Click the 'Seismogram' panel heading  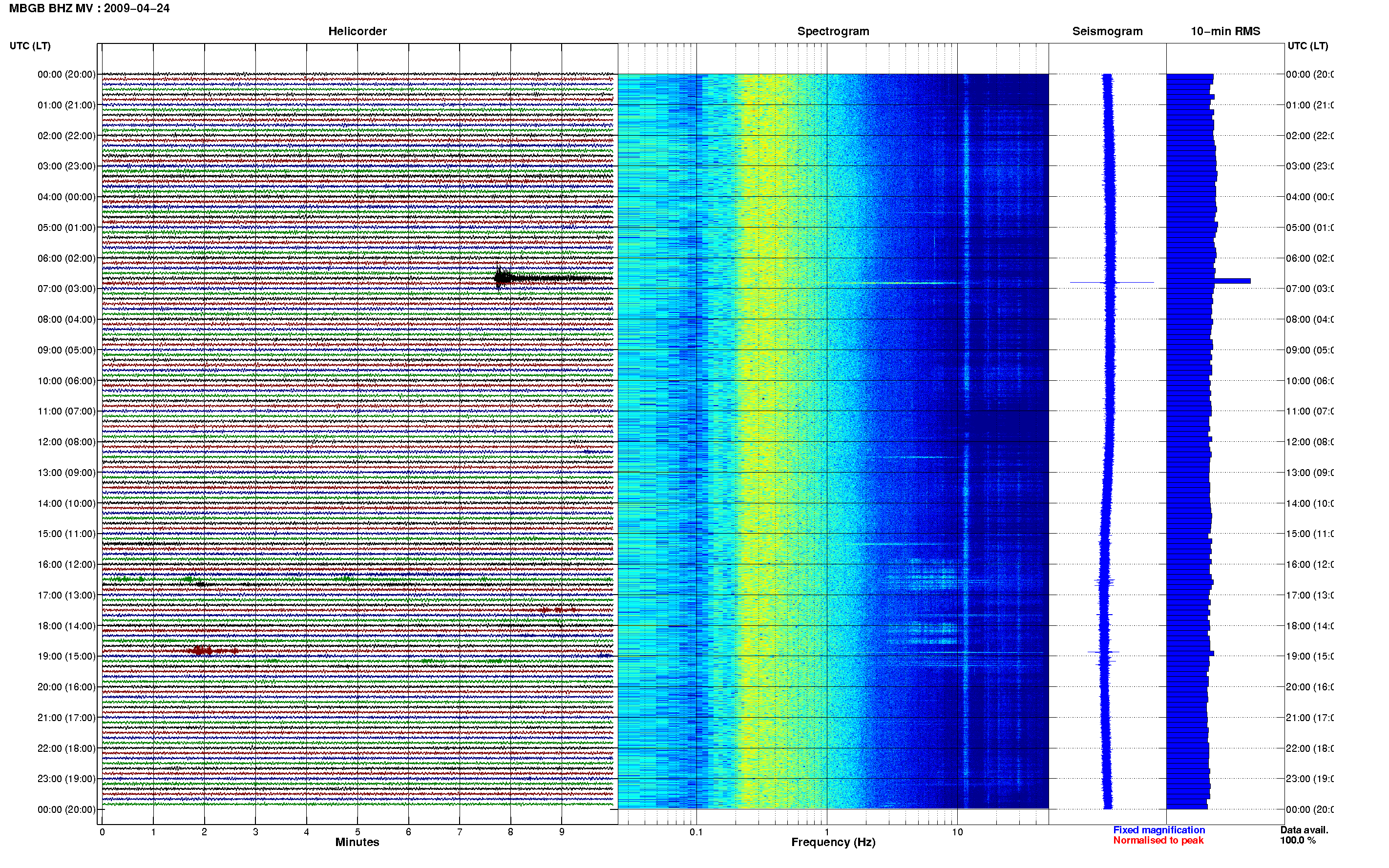click(1107, 31)
